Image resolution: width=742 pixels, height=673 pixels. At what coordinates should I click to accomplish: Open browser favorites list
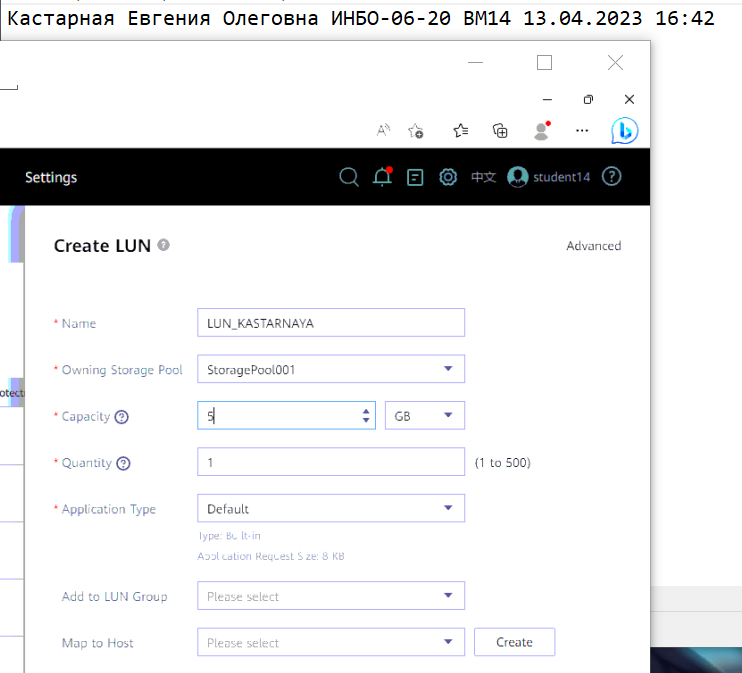(460, 130)
